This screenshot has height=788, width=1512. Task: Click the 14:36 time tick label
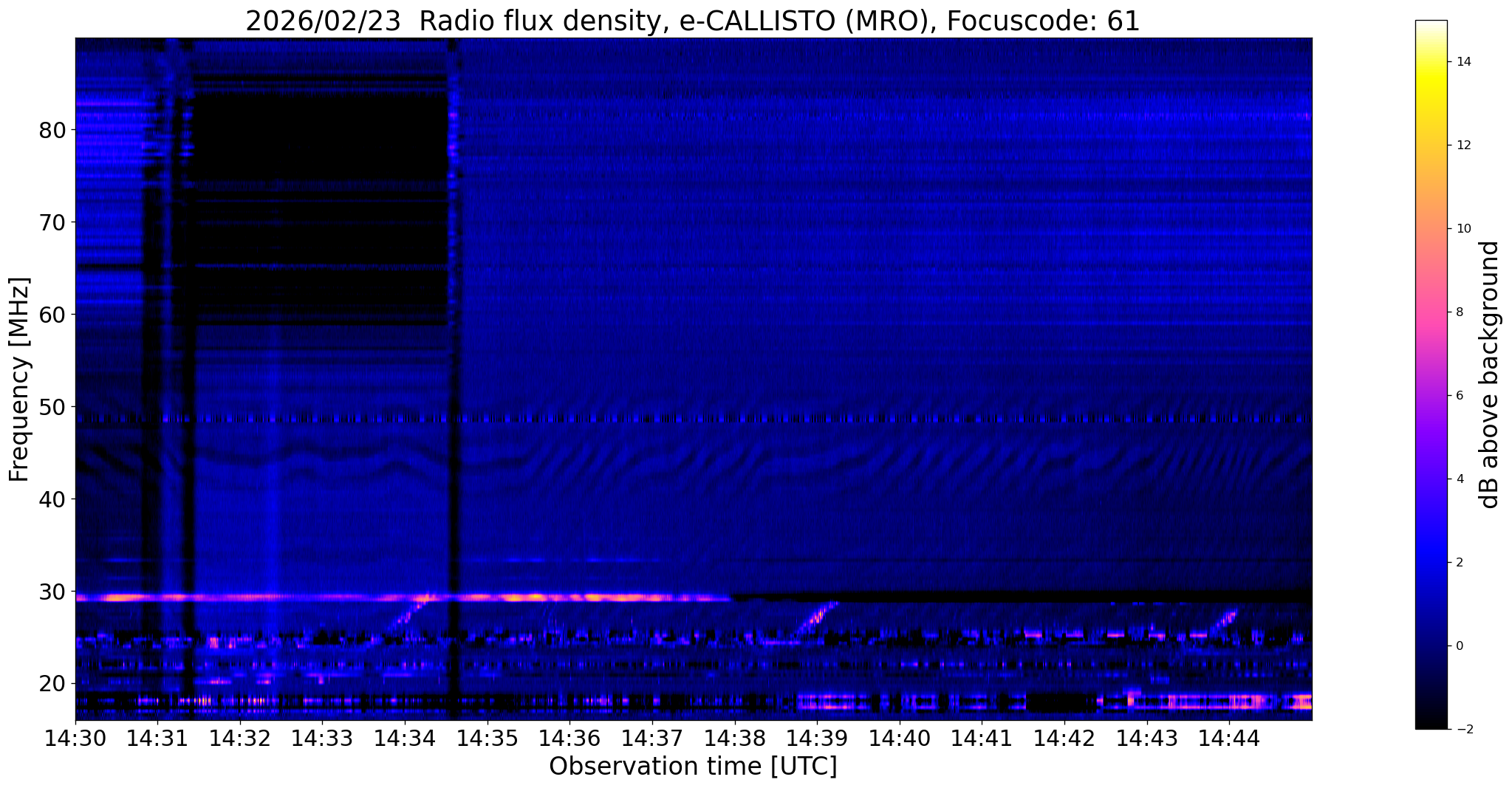coord(569,738)
